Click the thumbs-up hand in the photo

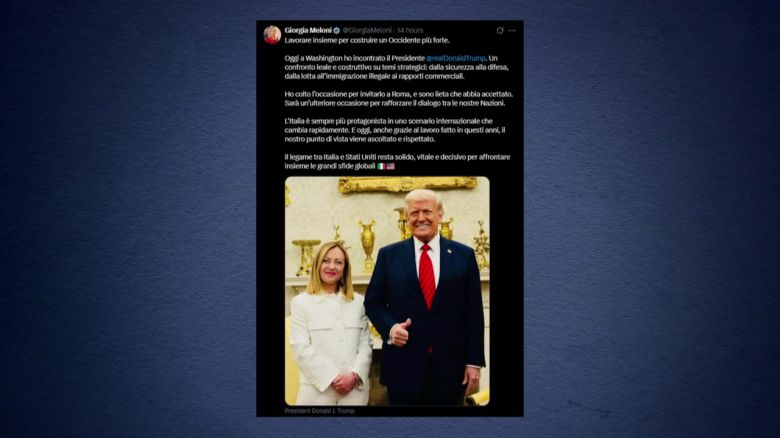coord(400,333)
